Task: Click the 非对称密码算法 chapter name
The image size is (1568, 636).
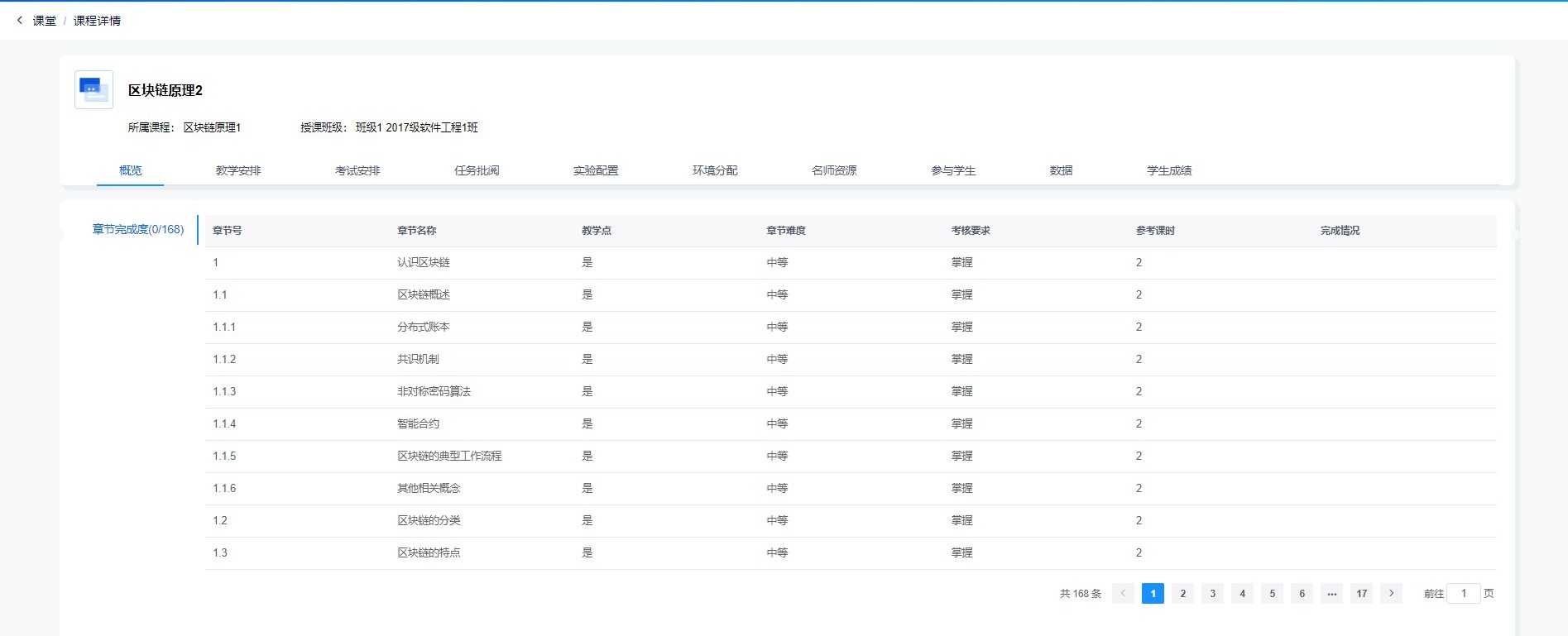Action: 434,392
